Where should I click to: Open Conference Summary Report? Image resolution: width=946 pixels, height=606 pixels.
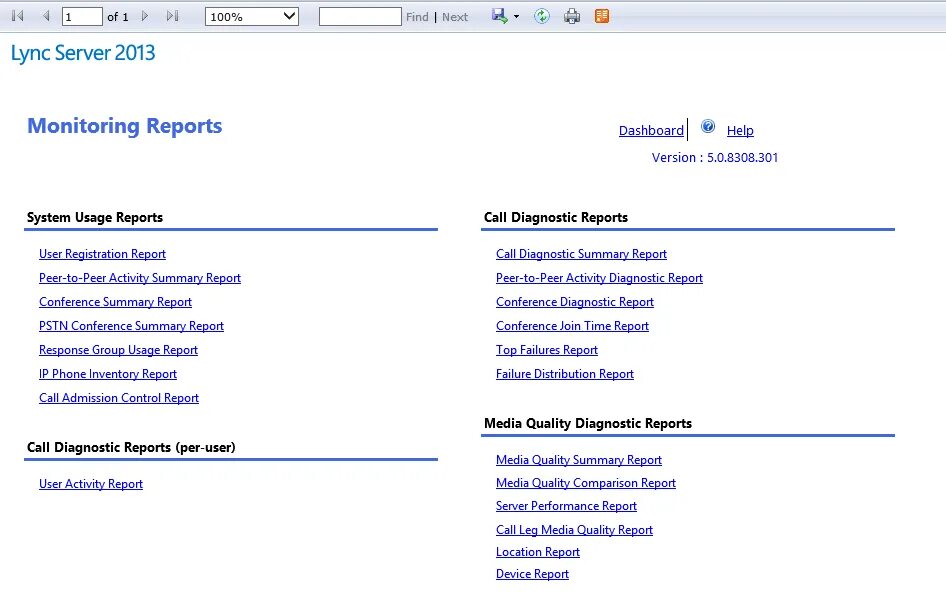click(x=115, y=302)
